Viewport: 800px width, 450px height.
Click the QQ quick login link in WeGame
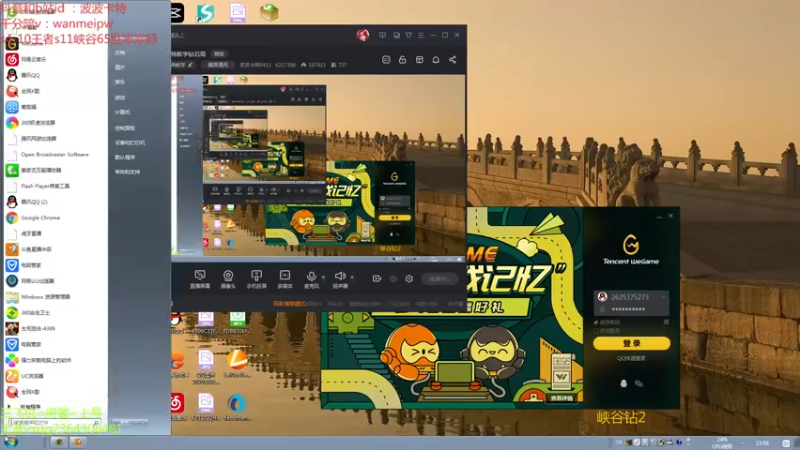point(631,358)
